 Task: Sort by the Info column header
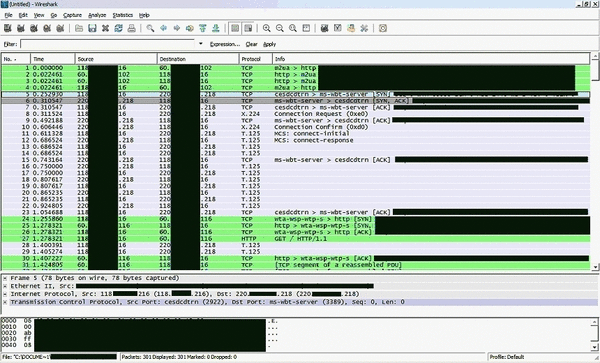click(431, 59)
